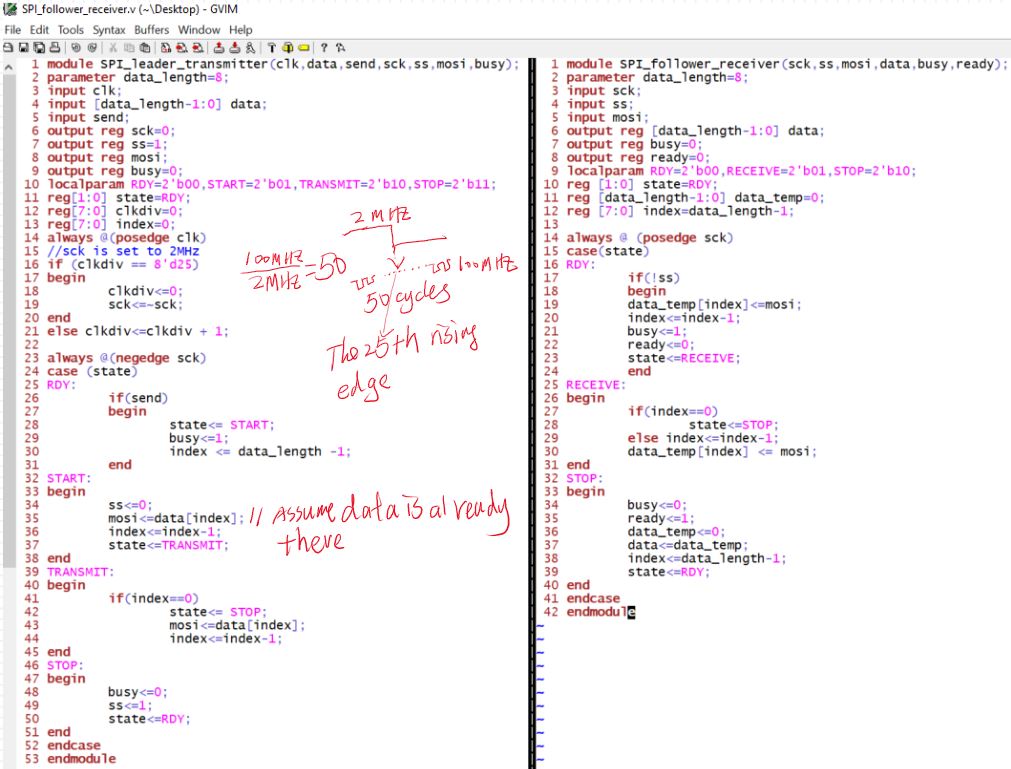Click the Load session toolbar icon

pos(219,48)
